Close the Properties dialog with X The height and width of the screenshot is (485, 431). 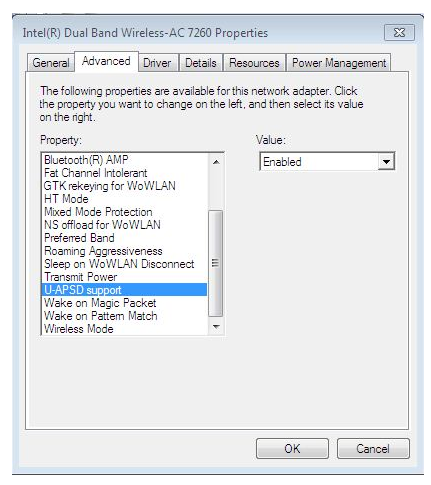[399, 33]
